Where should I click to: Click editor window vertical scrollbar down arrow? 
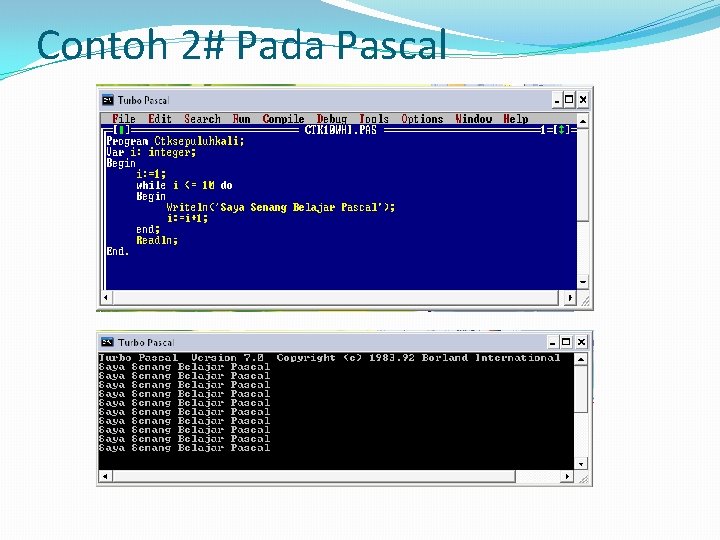[583, 282]
